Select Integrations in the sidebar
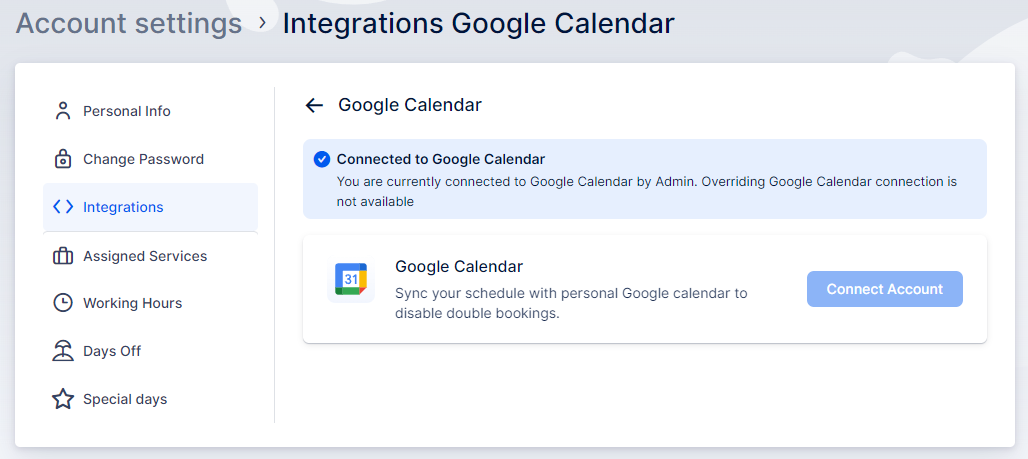This screenshot has width=1028, height=459. click(x=123, y=207)
